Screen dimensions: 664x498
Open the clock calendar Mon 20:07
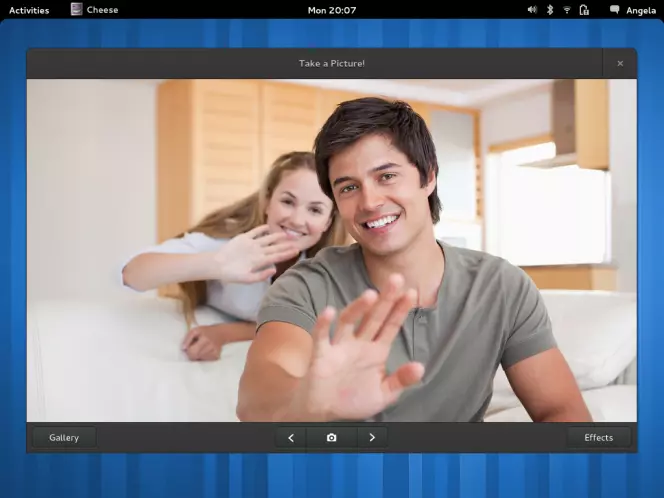332,10
